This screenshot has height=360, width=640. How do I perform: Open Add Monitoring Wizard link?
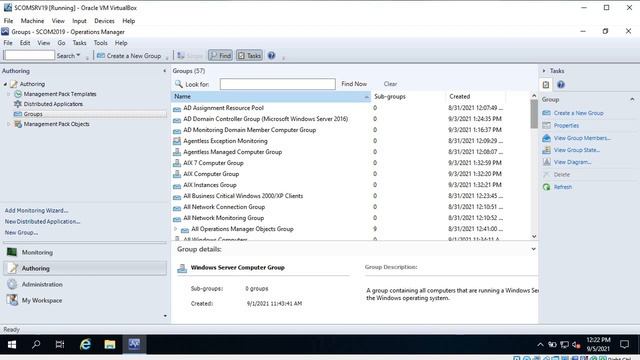tap(36, 211)
